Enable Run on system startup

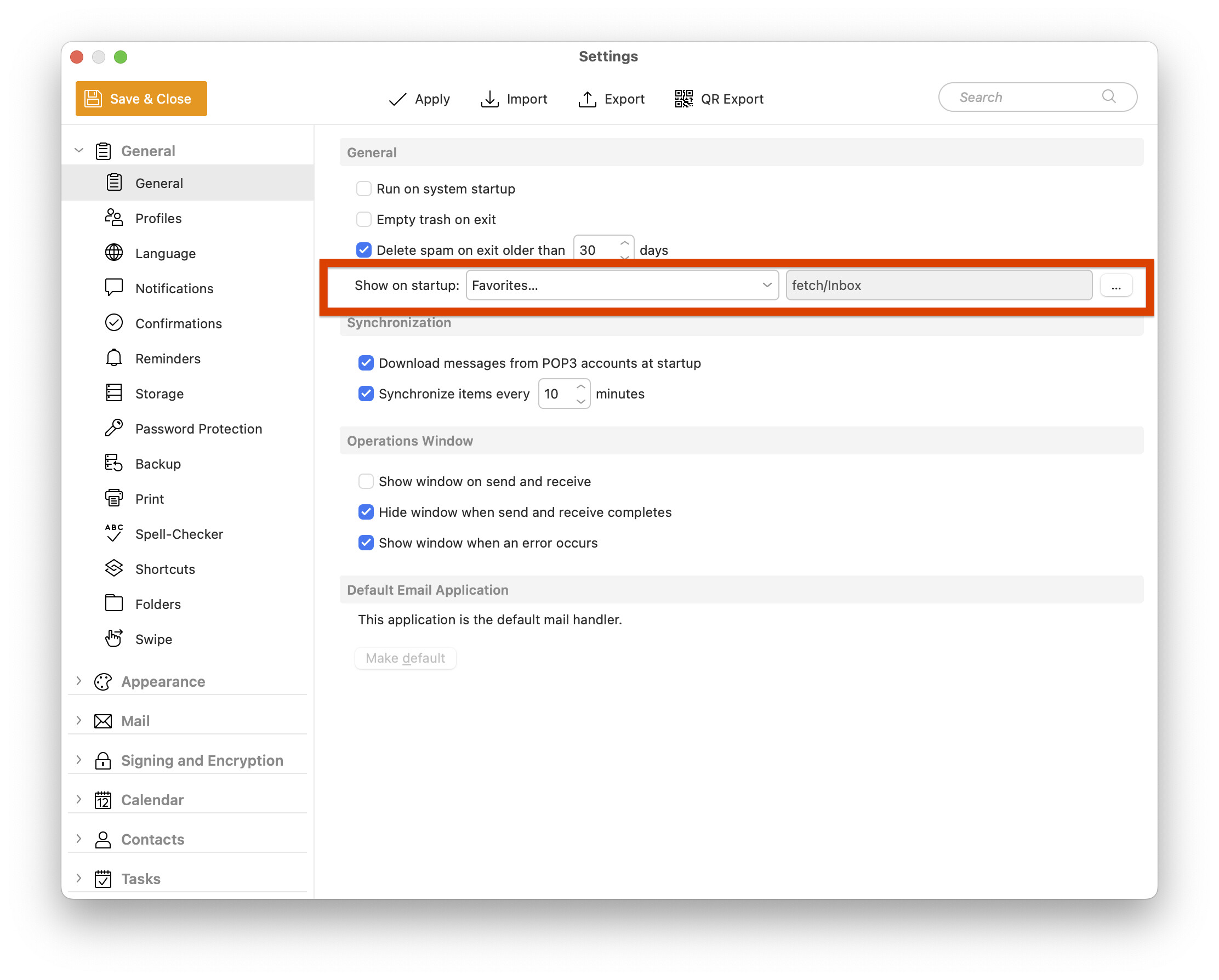[x=364, y=189]
